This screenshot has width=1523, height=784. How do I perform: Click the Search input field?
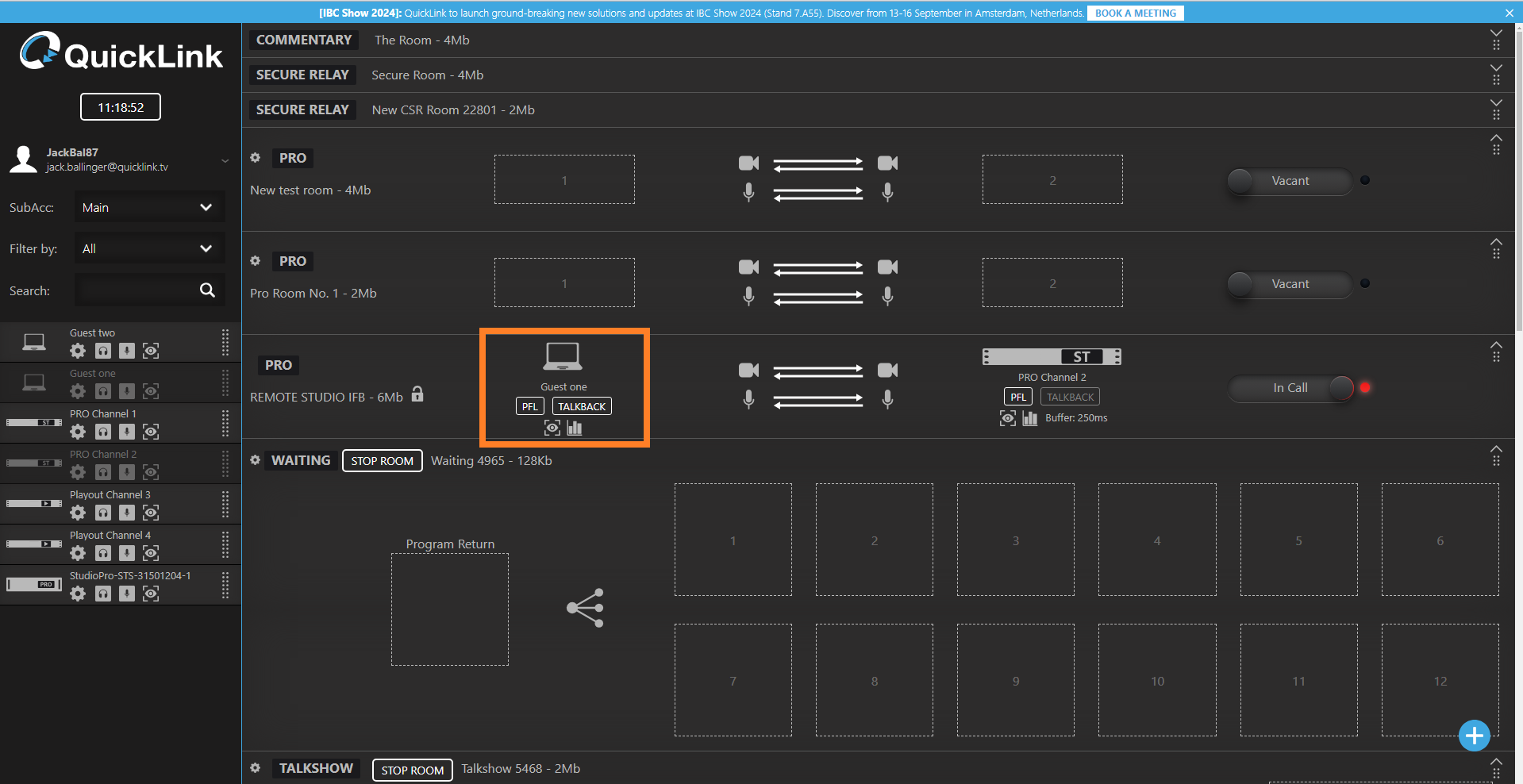(135, 290)
